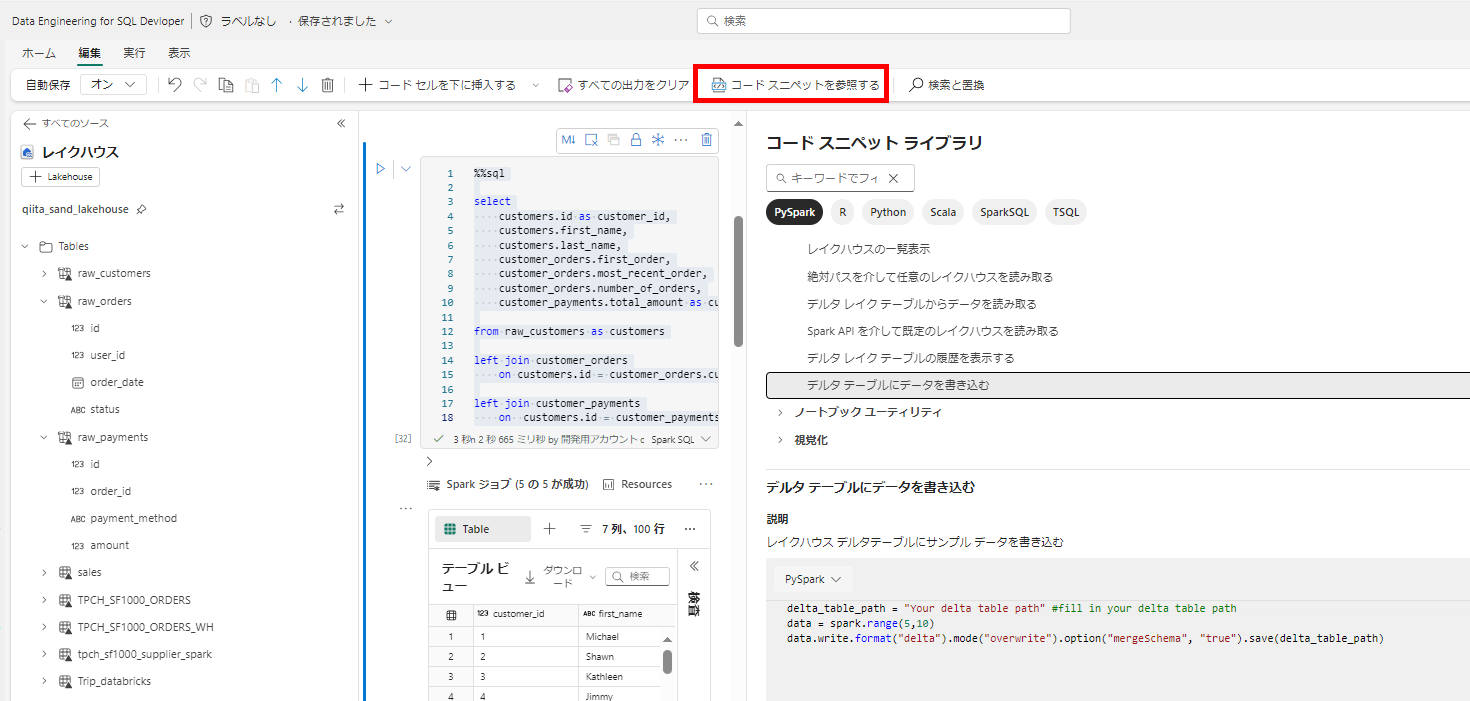1470x701 pixels.
Task: Select the 編集 ribbon tab
Action: coord(90,53)
